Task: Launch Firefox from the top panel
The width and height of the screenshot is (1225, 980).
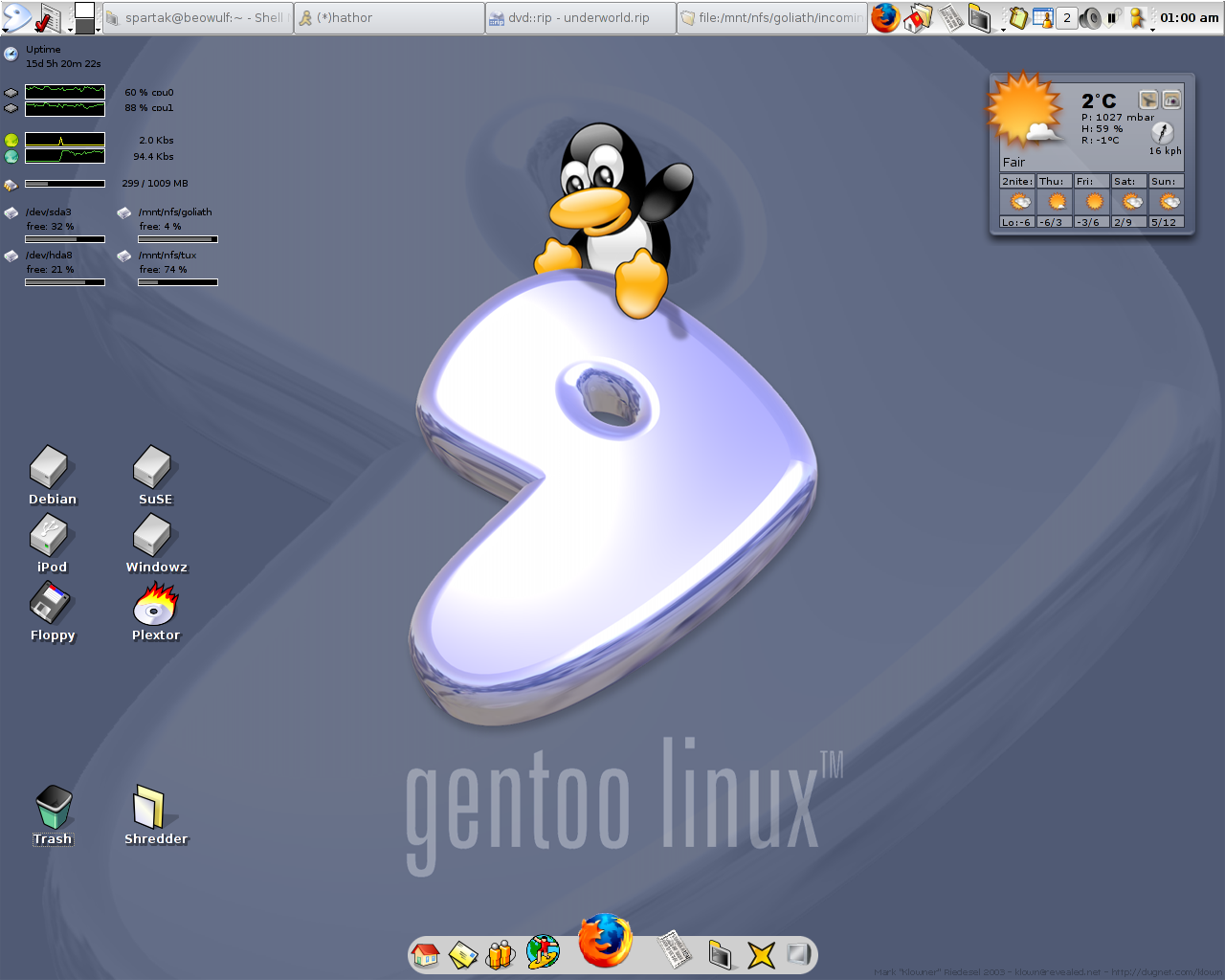Action: 885,17
